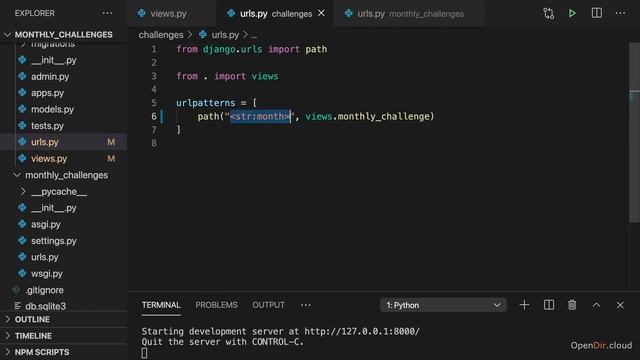Screen dimensions: 640x360
Task: Open the modified views.py file
Action: pos(49,158)
